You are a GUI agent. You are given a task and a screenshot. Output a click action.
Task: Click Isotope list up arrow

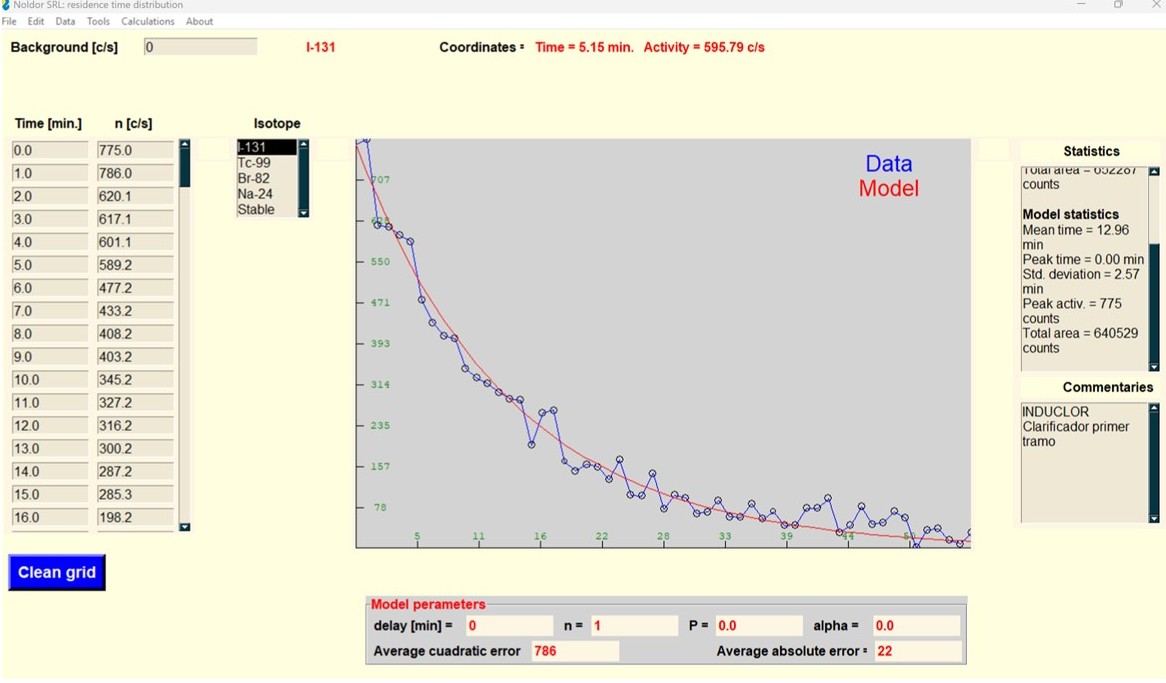[303, 144]
